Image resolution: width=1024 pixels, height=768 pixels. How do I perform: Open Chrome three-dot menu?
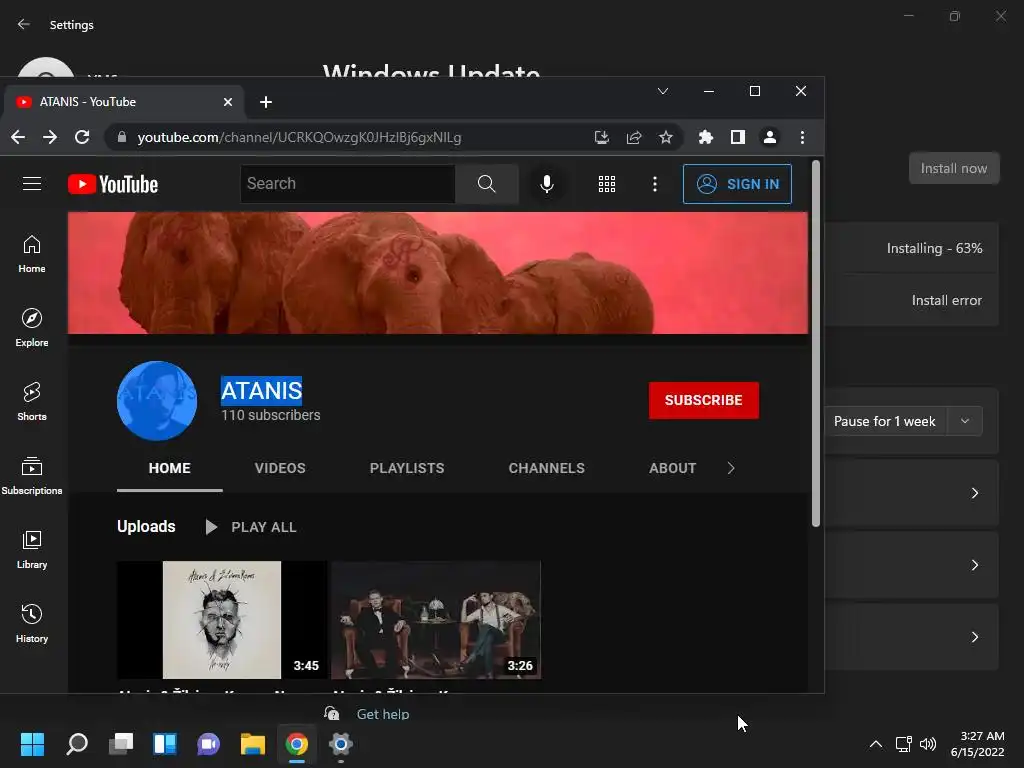coord(802,137)
